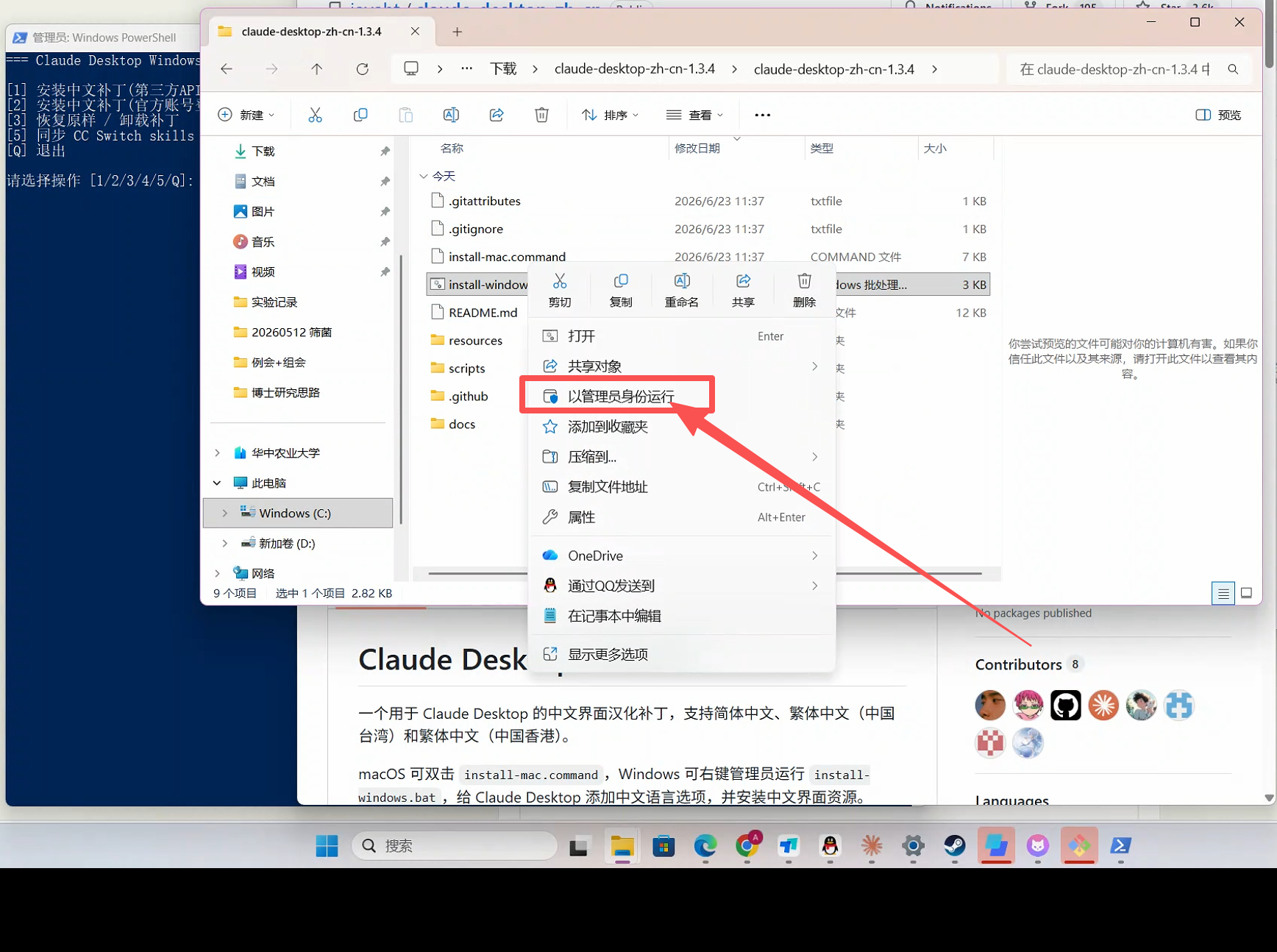Viewport: 1277px width, 952px height.
Task: Select the install-mac.command file
Action: [x=507, y=257]
